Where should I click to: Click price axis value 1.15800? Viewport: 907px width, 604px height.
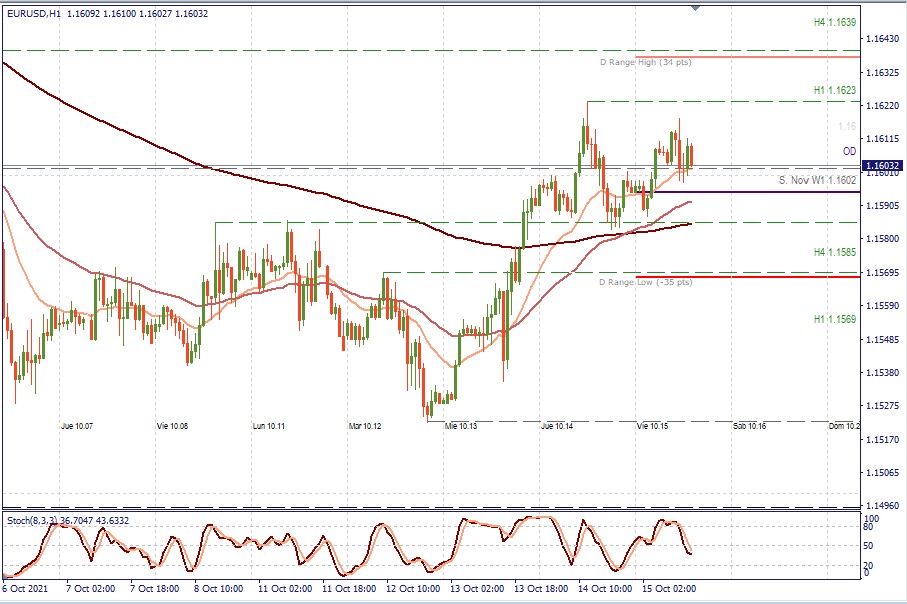(x=883, y=238)
